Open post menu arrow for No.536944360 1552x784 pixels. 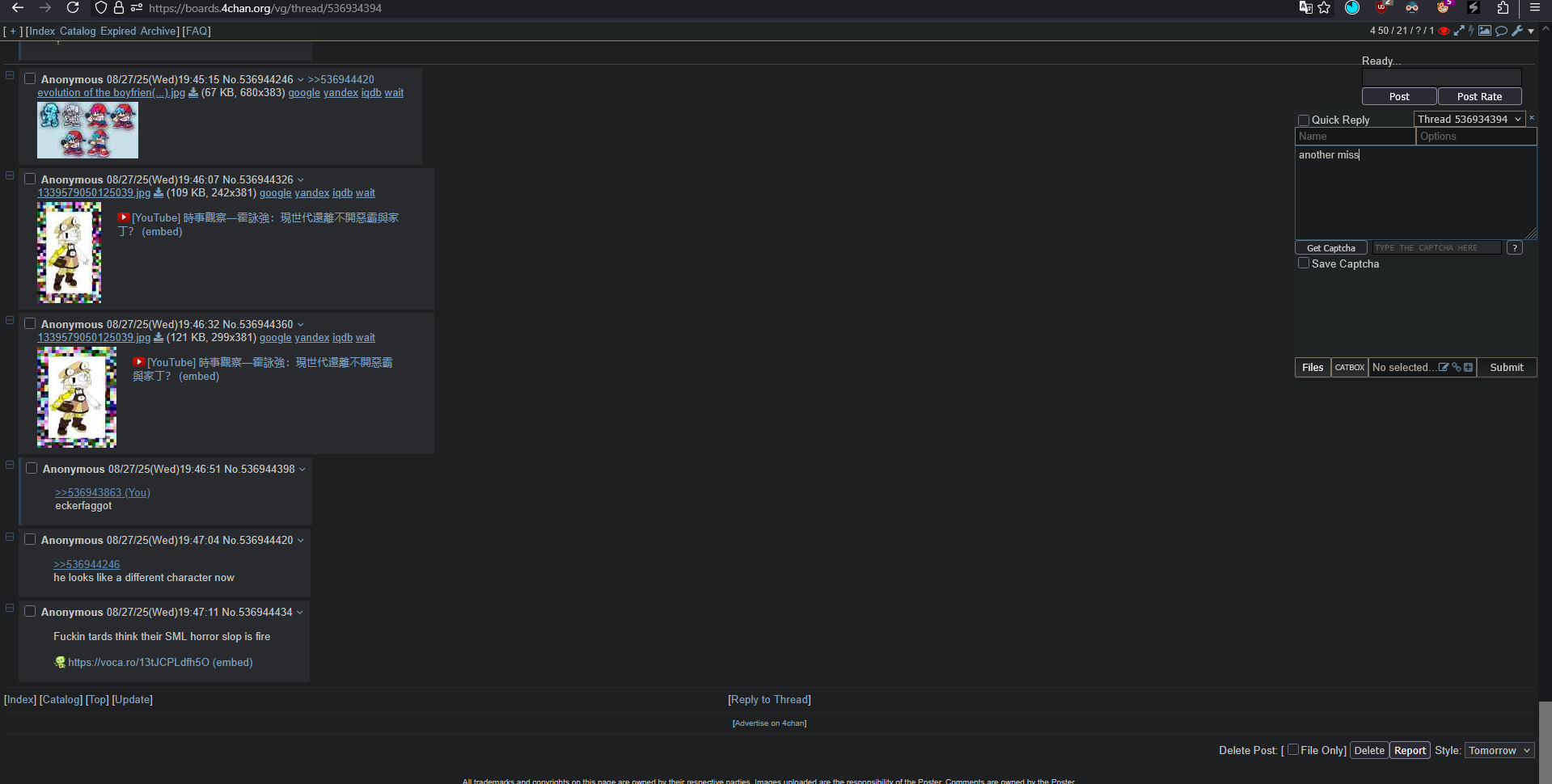301,325
